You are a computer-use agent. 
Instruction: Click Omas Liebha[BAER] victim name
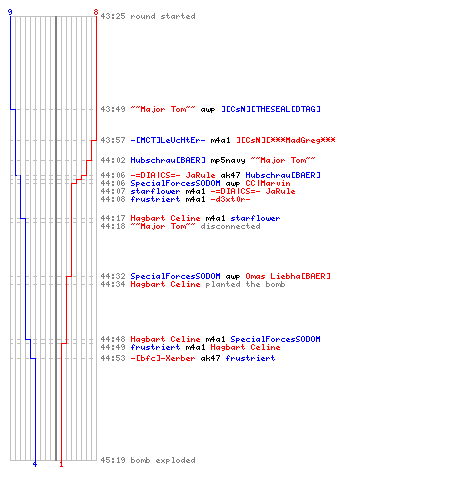coord(288,276)
